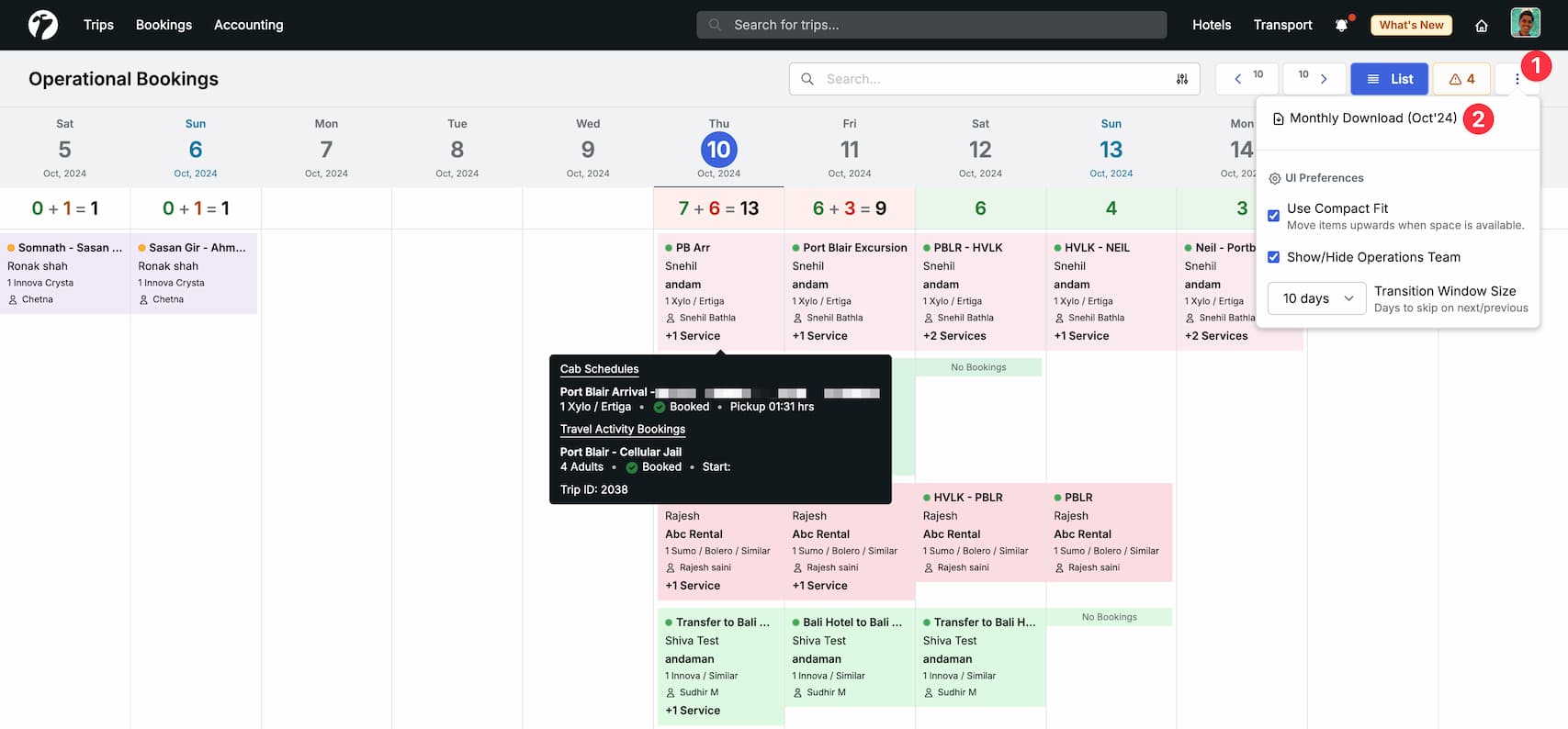Open the Accounting menu
Image resolution: width=1568 pixels, height=729 pixels.
tap(248, 25)
